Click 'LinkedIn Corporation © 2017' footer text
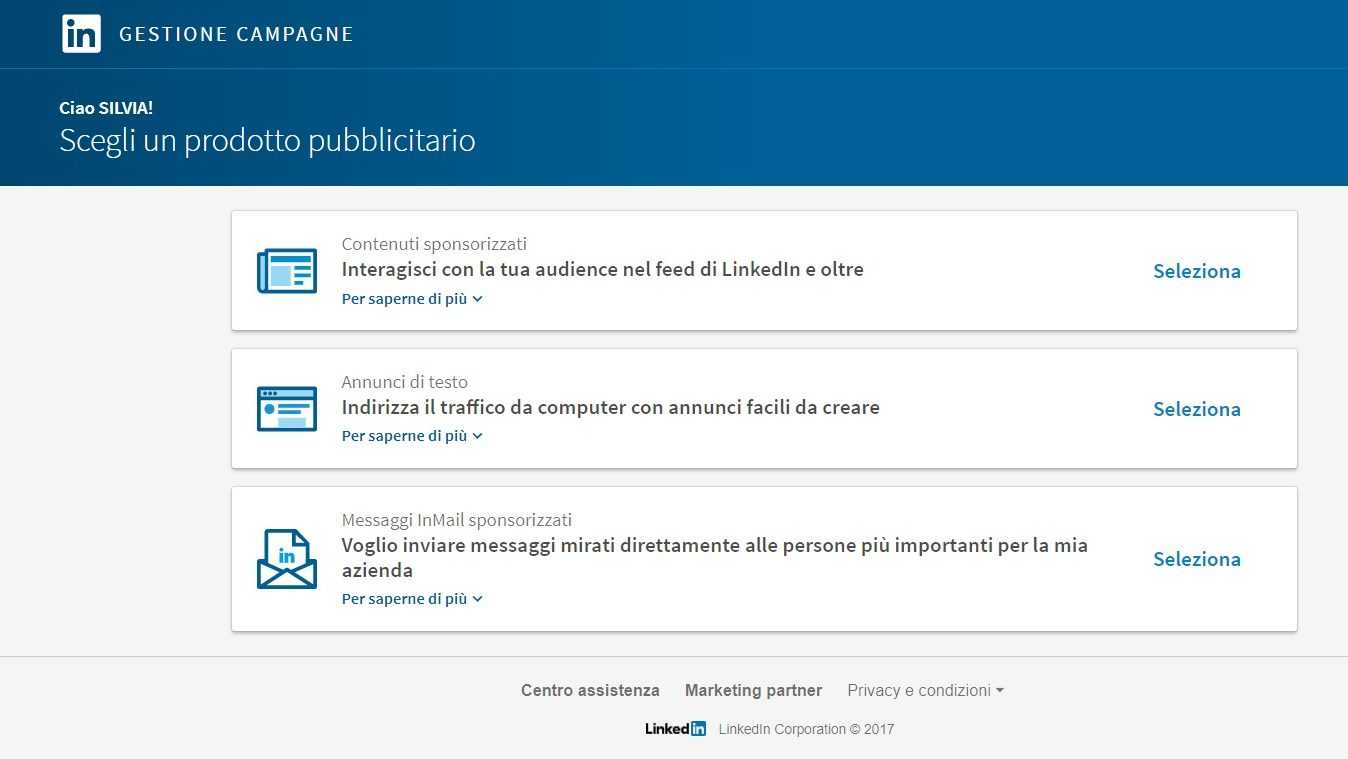The height and width of the screenshot is (759, 1348). 806,729
